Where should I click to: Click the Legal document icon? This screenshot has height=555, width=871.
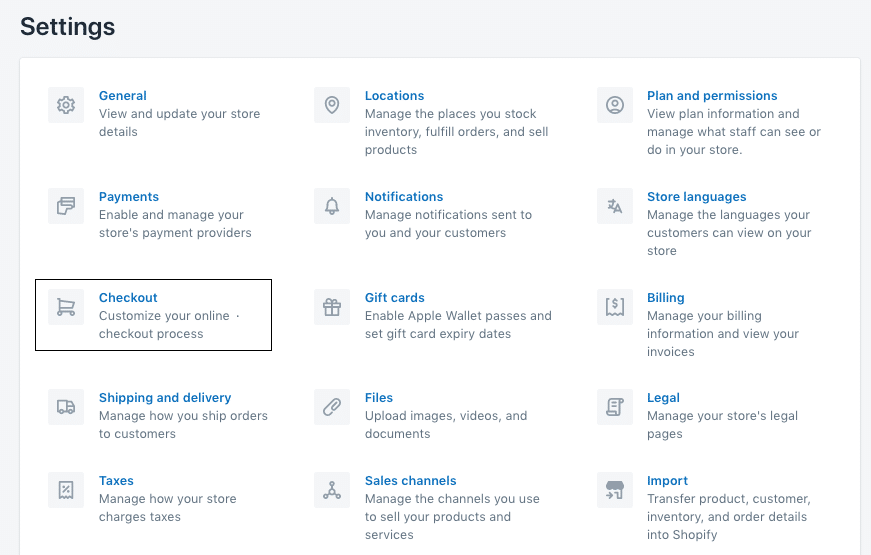click(x=614, y=407)
